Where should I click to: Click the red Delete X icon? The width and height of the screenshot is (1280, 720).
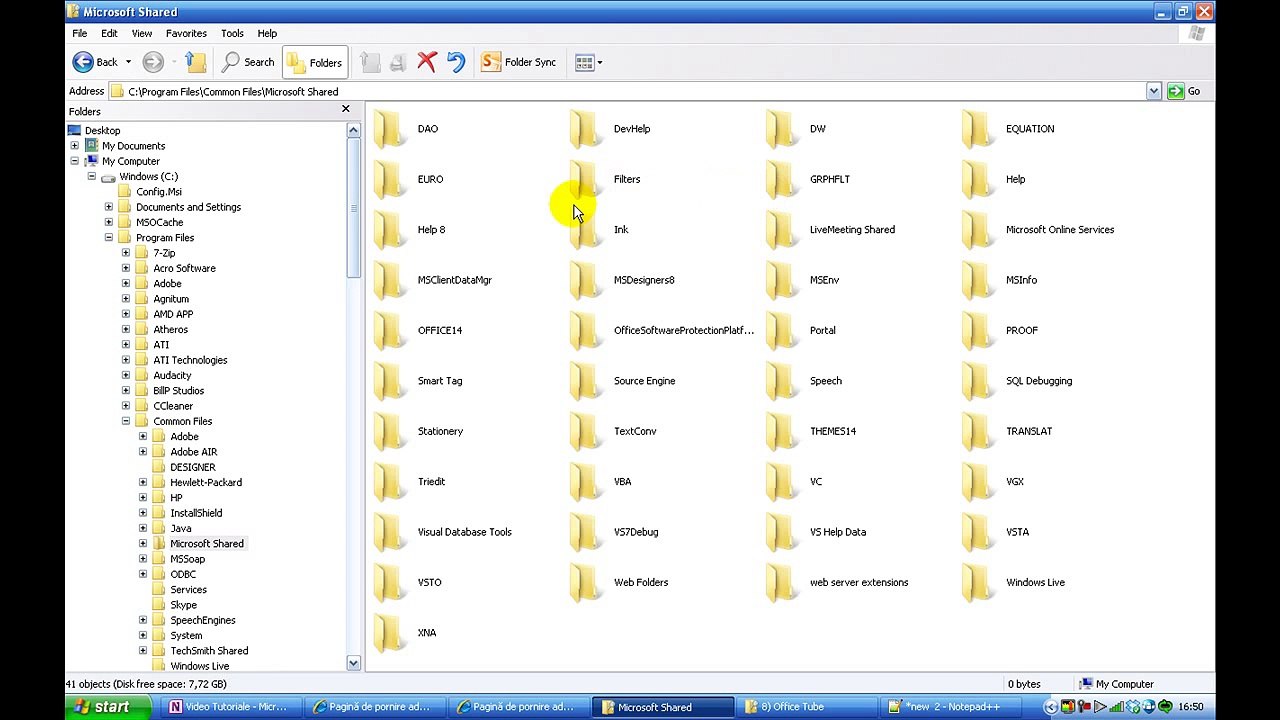pos(427,62)
